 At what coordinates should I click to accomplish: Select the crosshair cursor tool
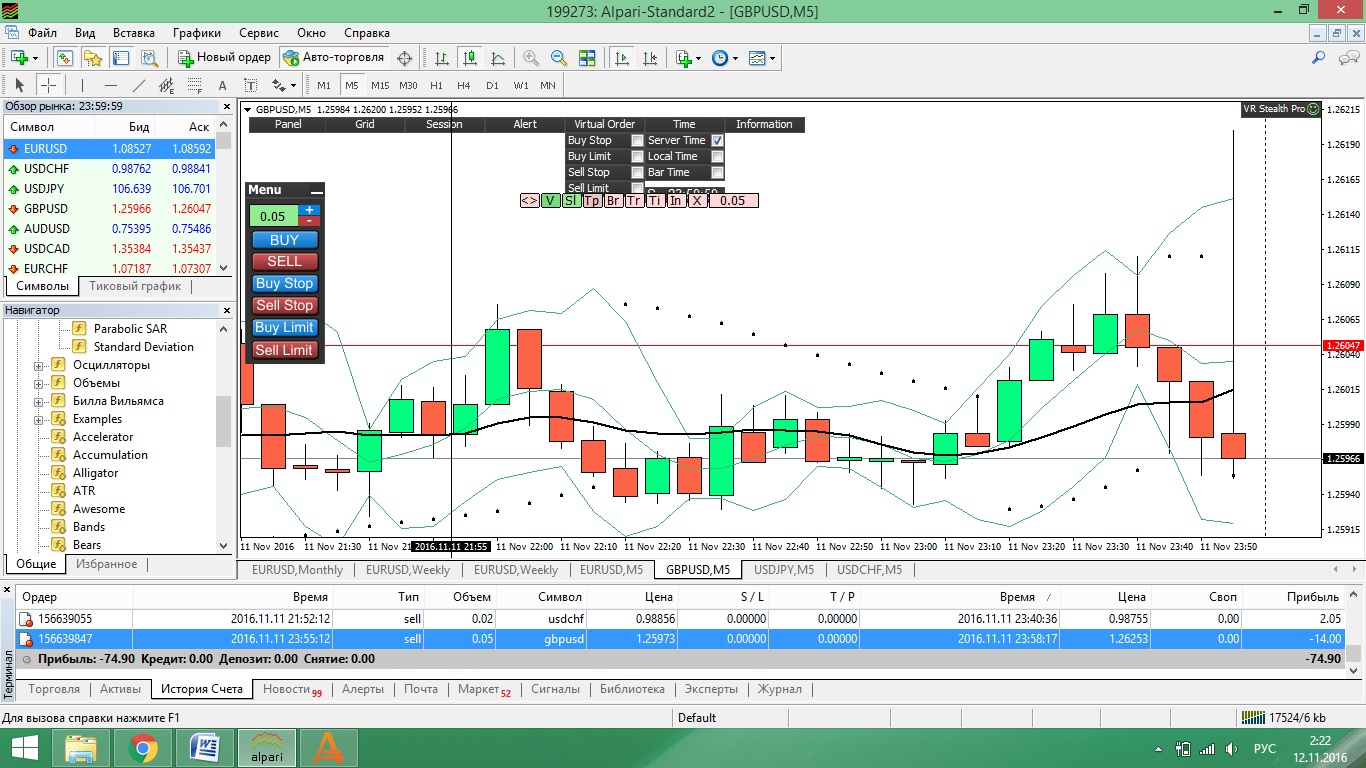[48, 85]
